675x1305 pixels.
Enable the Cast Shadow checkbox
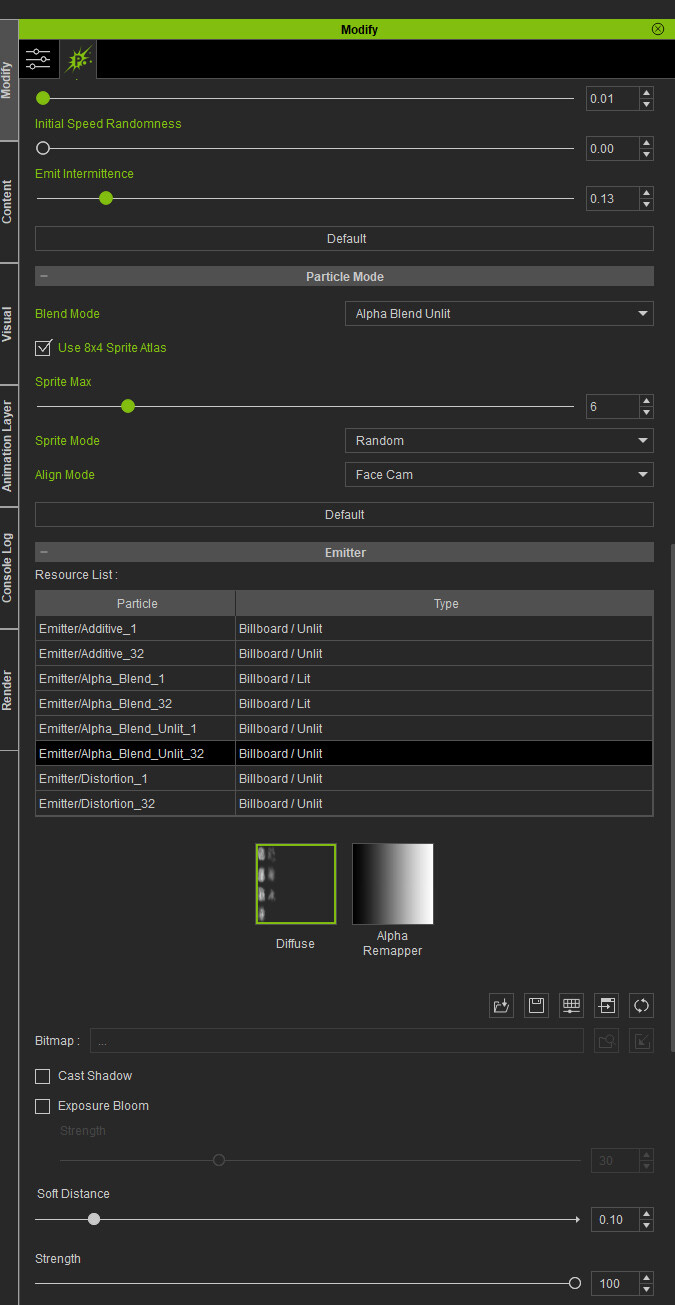point(43,1076)
